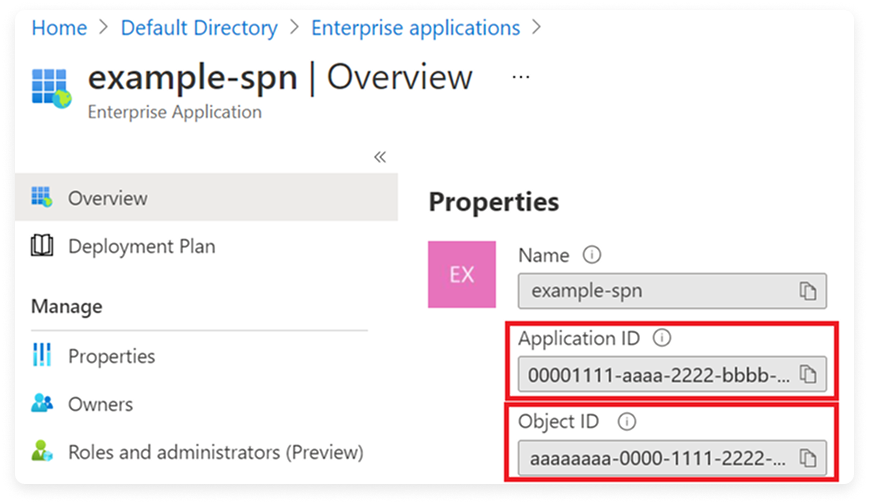
Task: Click the example-spn | Overview title
Action: point(280,77)
